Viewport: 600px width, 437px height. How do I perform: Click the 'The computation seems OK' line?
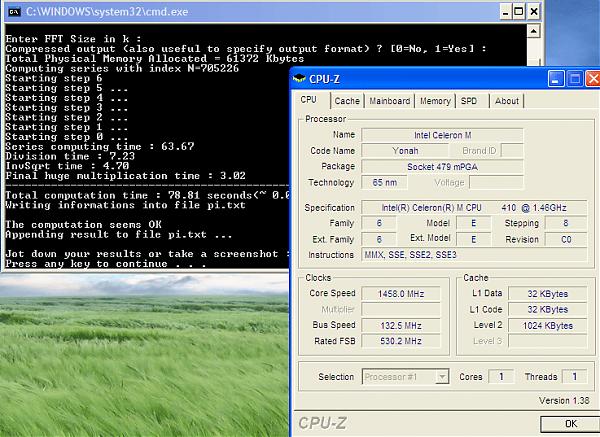tap(83, 225)
